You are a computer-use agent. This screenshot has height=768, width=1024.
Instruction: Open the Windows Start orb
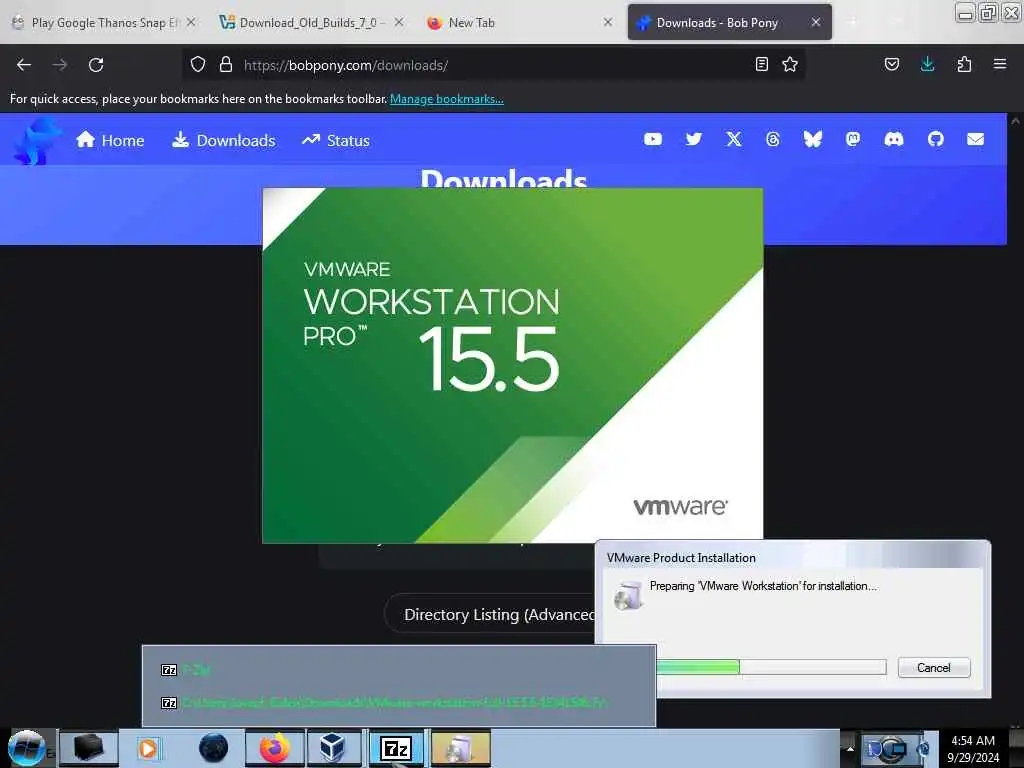point(26,748)
